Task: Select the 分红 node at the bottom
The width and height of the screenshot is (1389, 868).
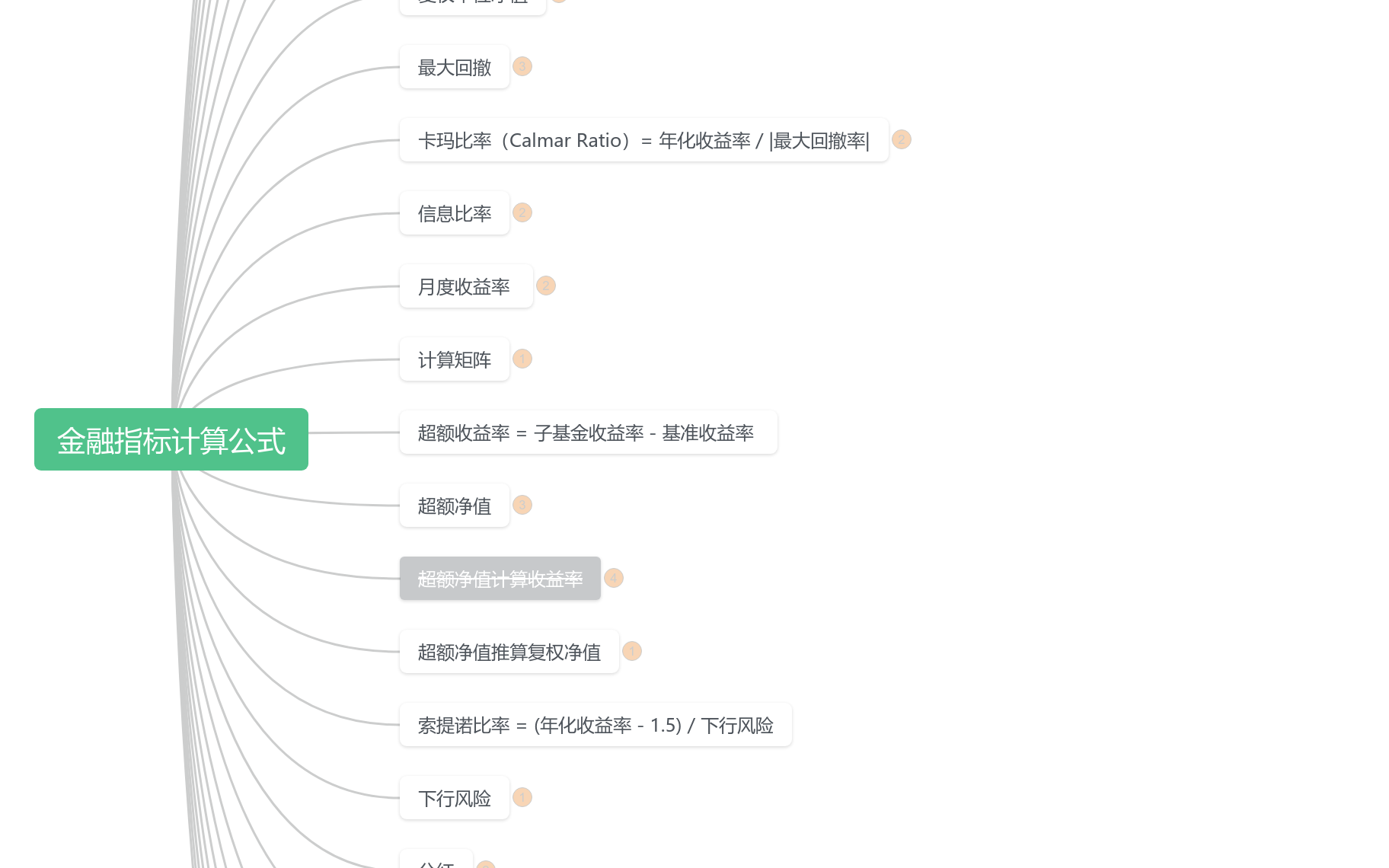Action: tap(436, 863)
